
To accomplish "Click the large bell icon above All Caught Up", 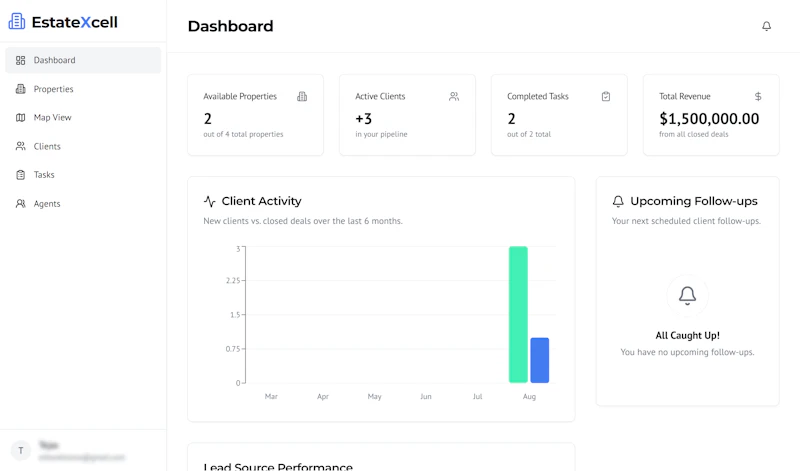I will (x=687, y=295).
